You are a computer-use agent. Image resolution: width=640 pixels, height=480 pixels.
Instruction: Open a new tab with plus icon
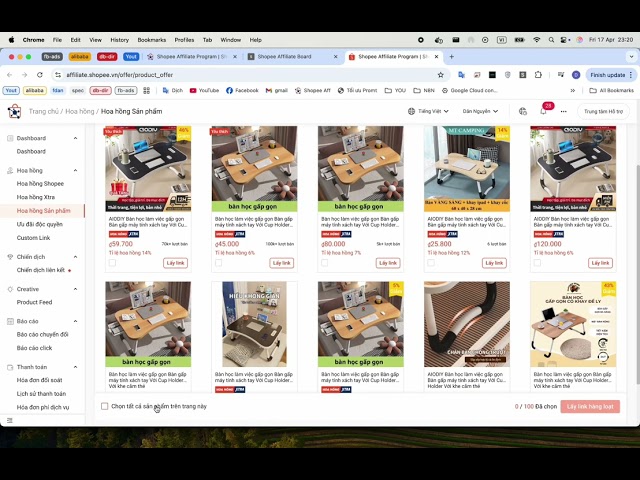pyautogui.click(x=451, y=57)
